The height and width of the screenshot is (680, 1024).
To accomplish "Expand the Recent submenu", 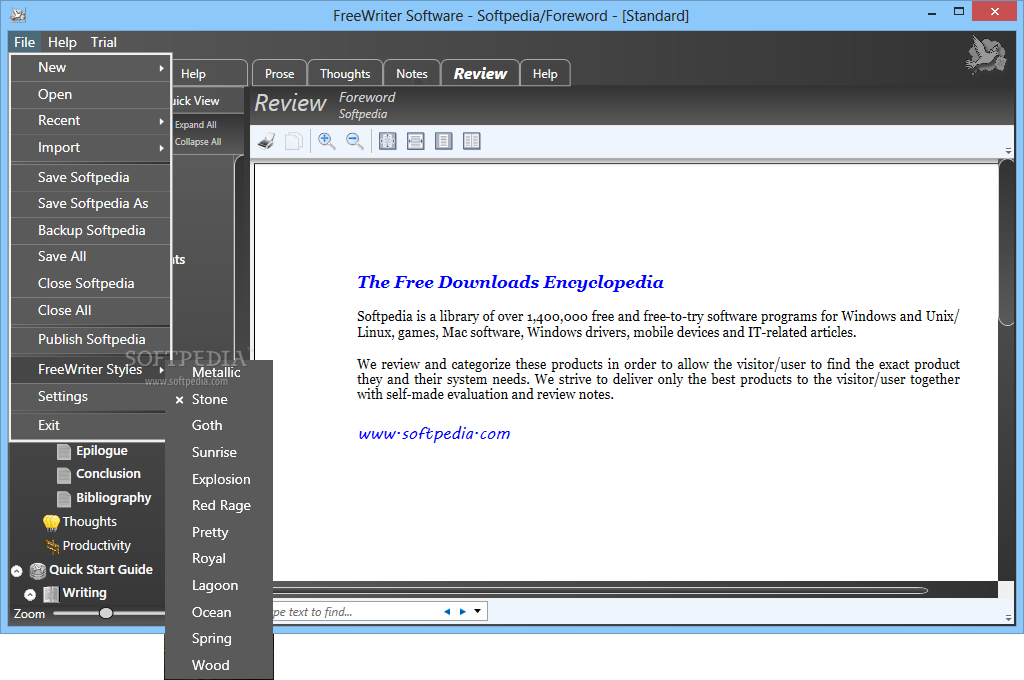I will 91,121.
